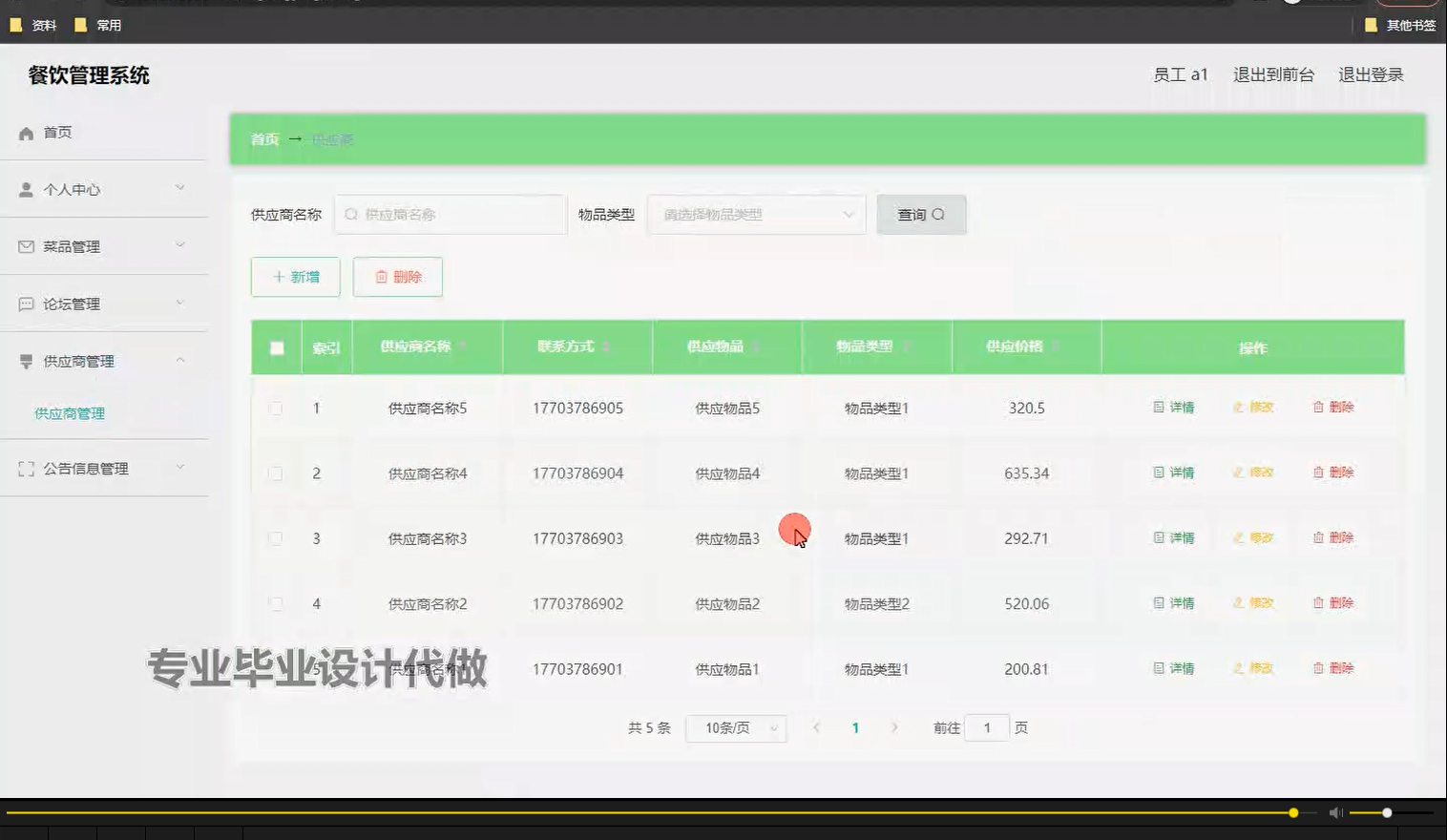1447x840 pixels.
Task: Click the envelope icon for 菜品管理
Action: click(x=26, y=247)
